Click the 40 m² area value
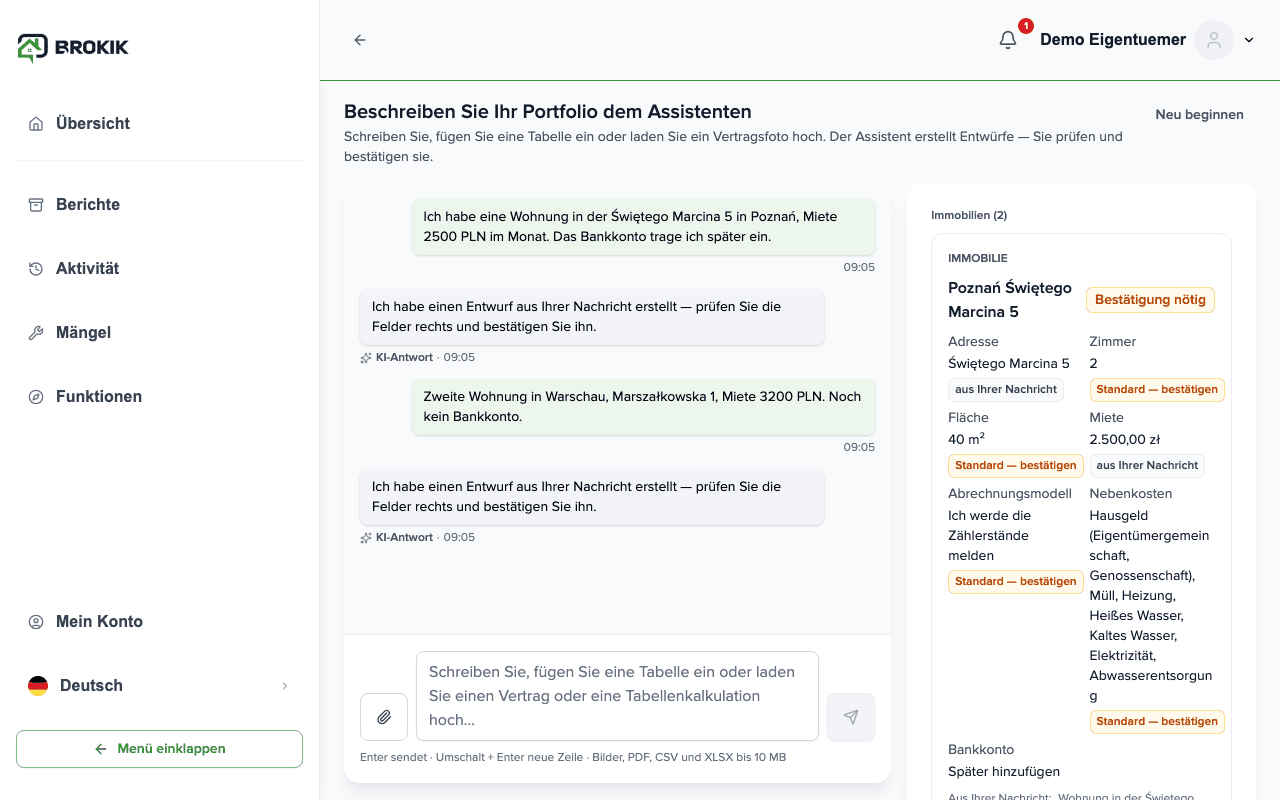This screenshot has width=1280, height=800. tap(967, 440)
